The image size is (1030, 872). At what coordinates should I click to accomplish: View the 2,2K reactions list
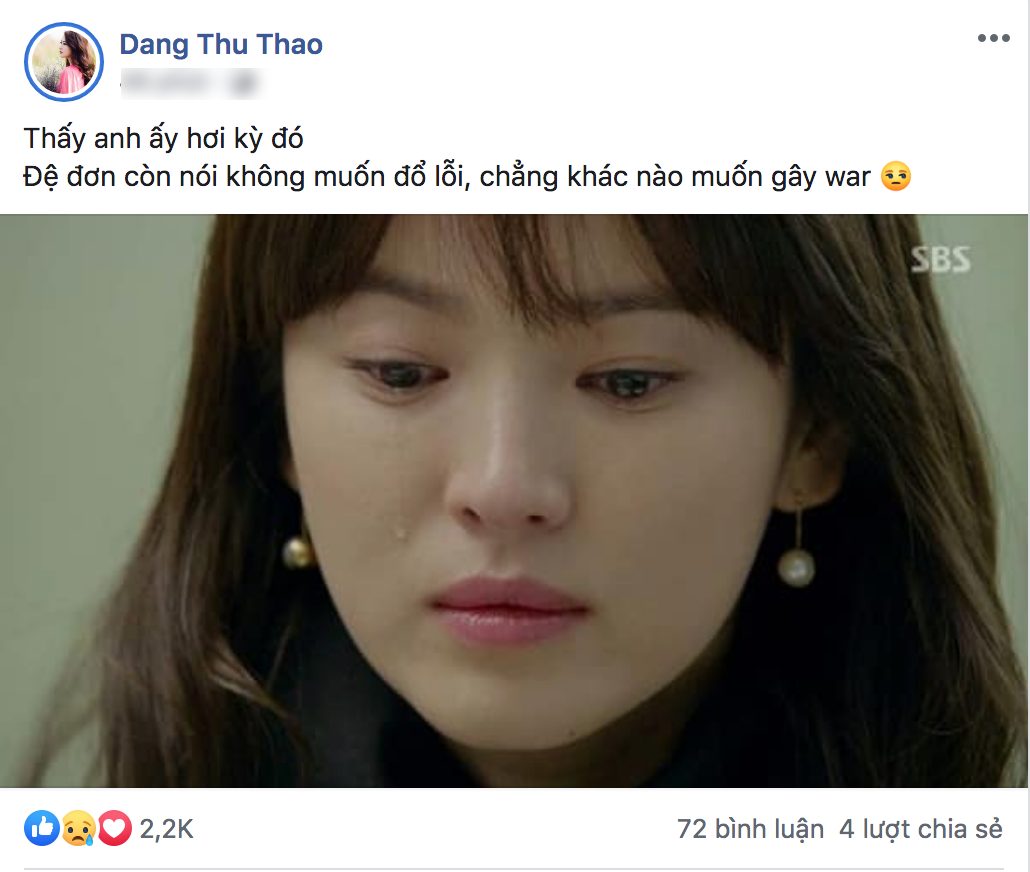tap(166, 829)
